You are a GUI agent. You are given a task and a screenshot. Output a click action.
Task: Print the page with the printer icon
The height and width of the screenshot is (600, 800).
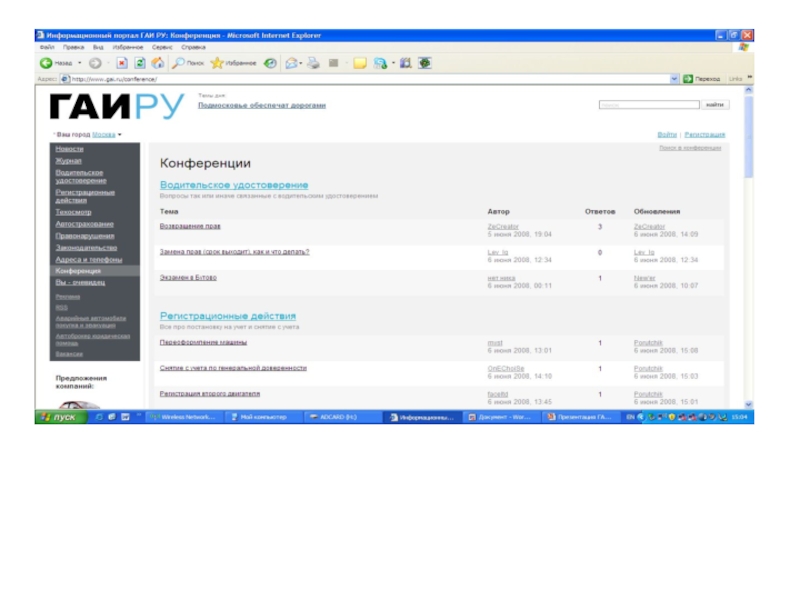pyautogui.click(x=313, y=63)
